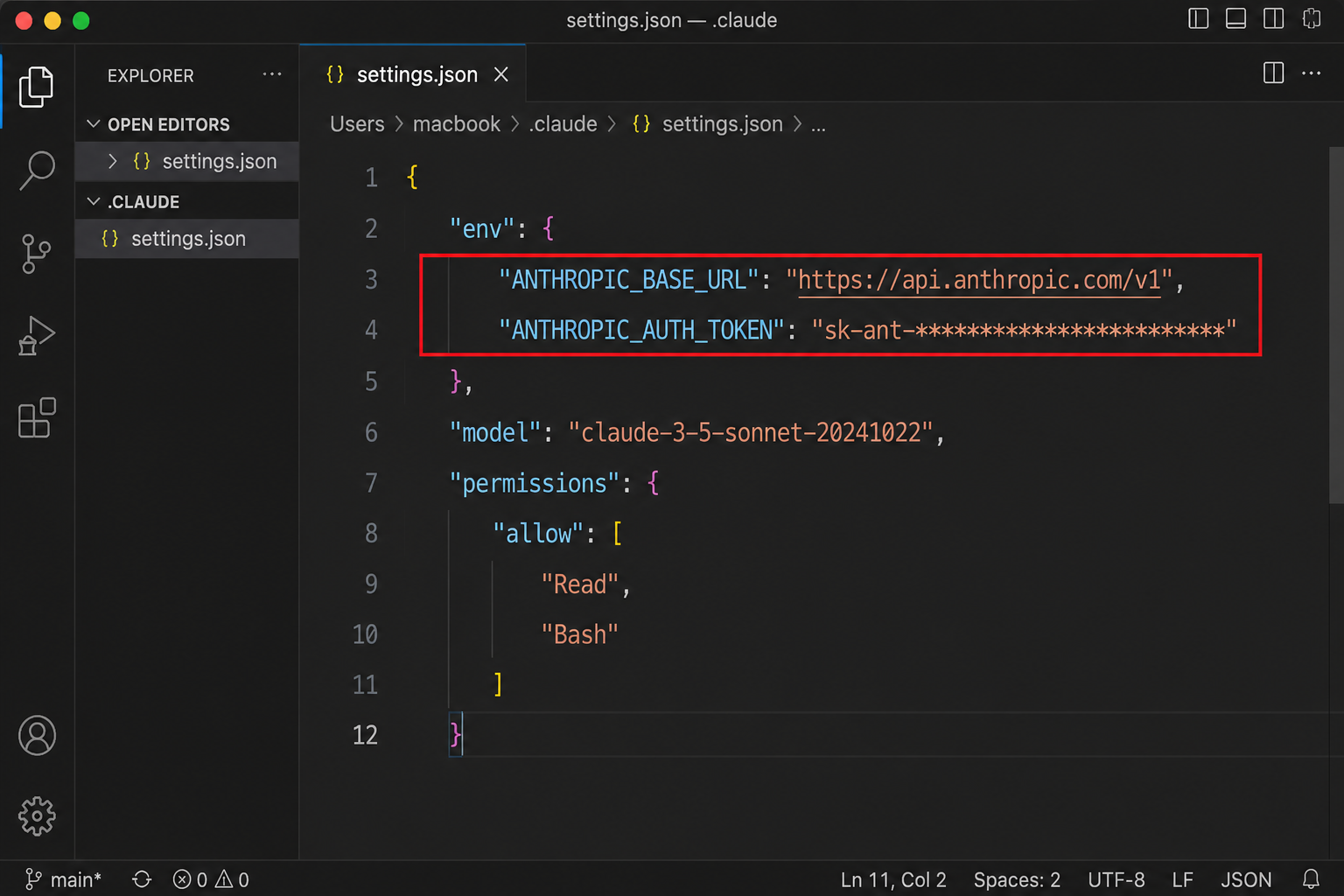Expand settings.json chevron in Open Editors
Viewport: 1344px width, 896px height.
coord(112,161)
